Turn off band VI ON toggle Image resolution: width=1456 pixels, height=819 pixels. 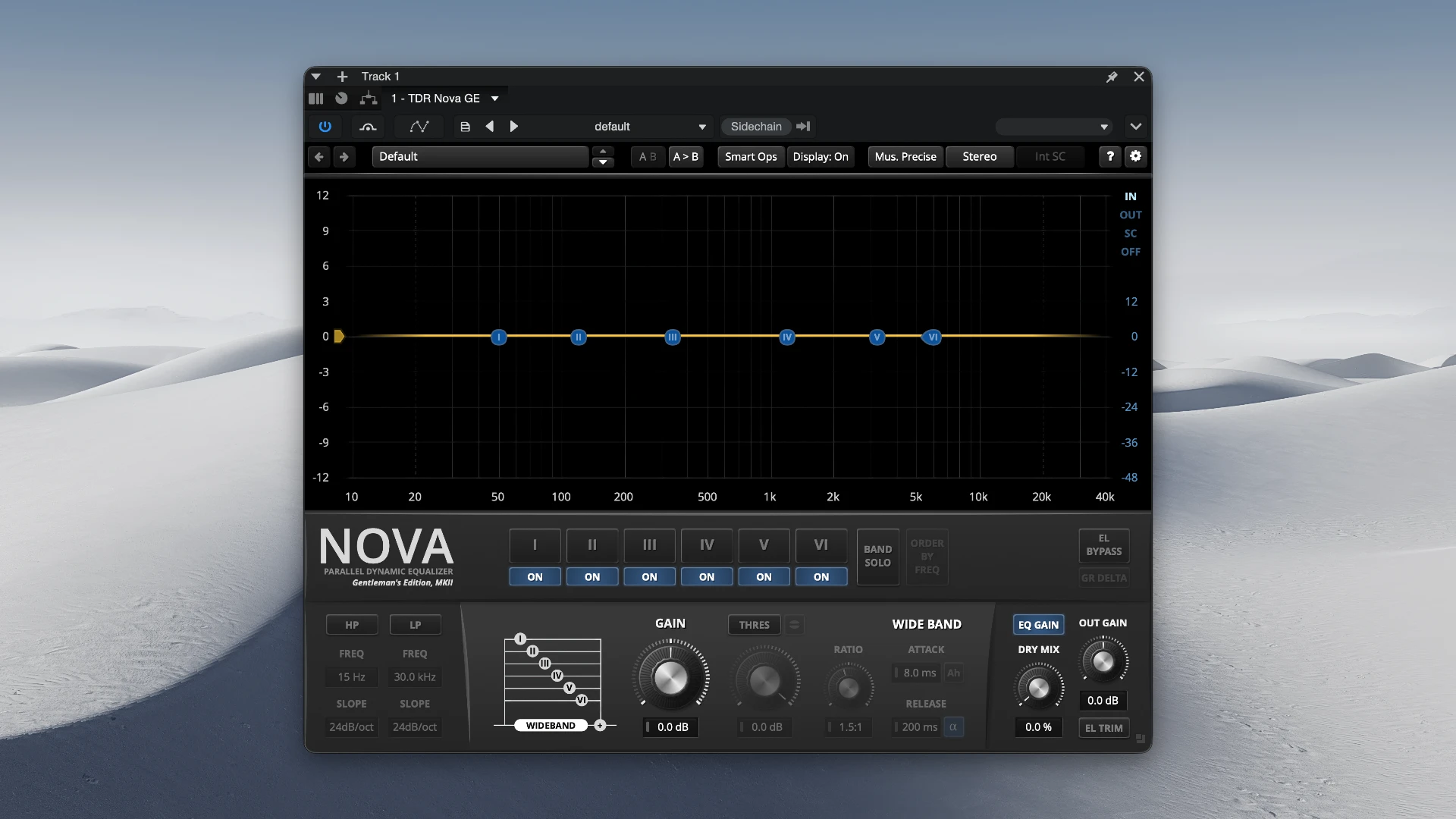point(821,577)
